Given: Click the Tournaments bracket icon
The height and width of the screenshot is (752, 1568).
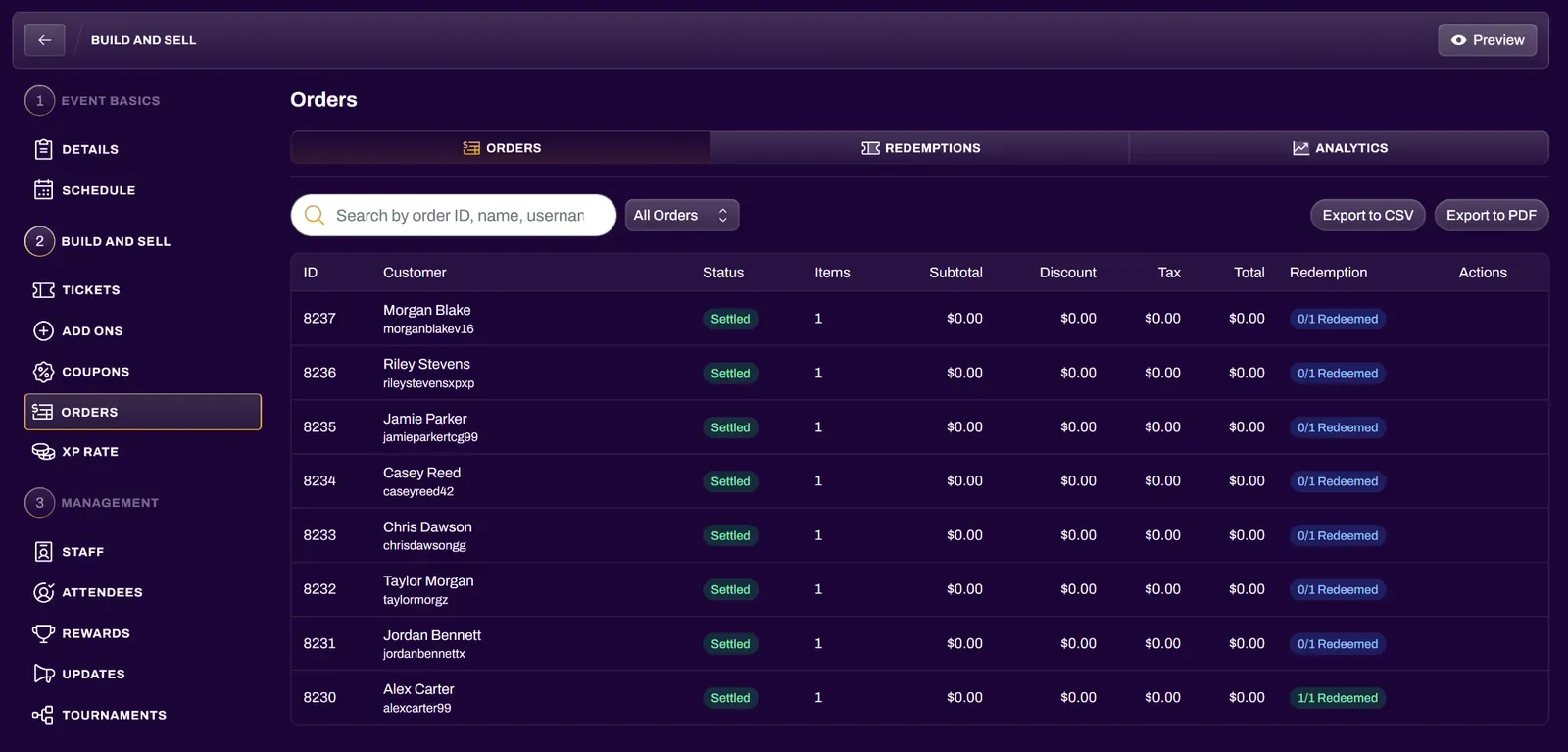Looking at the screenshot, I should pyautogui.click(x=43, y=715).
